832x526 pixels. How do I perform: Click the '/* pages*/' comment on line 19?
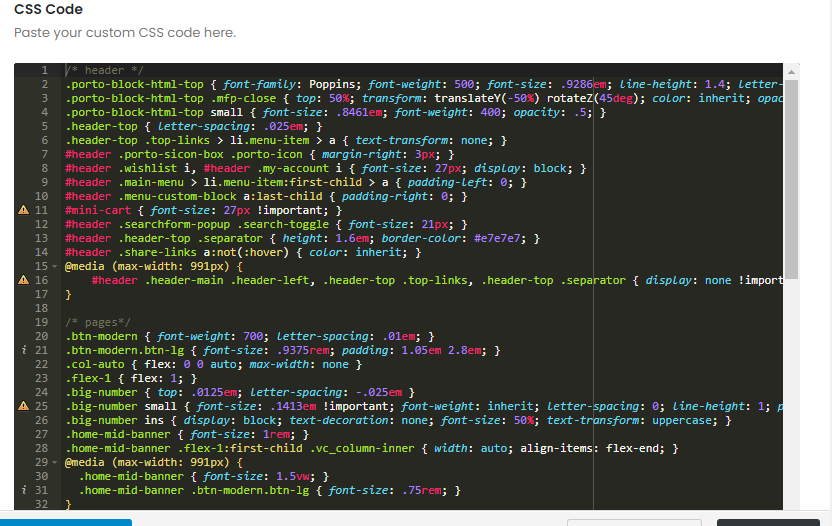point(98,322)
